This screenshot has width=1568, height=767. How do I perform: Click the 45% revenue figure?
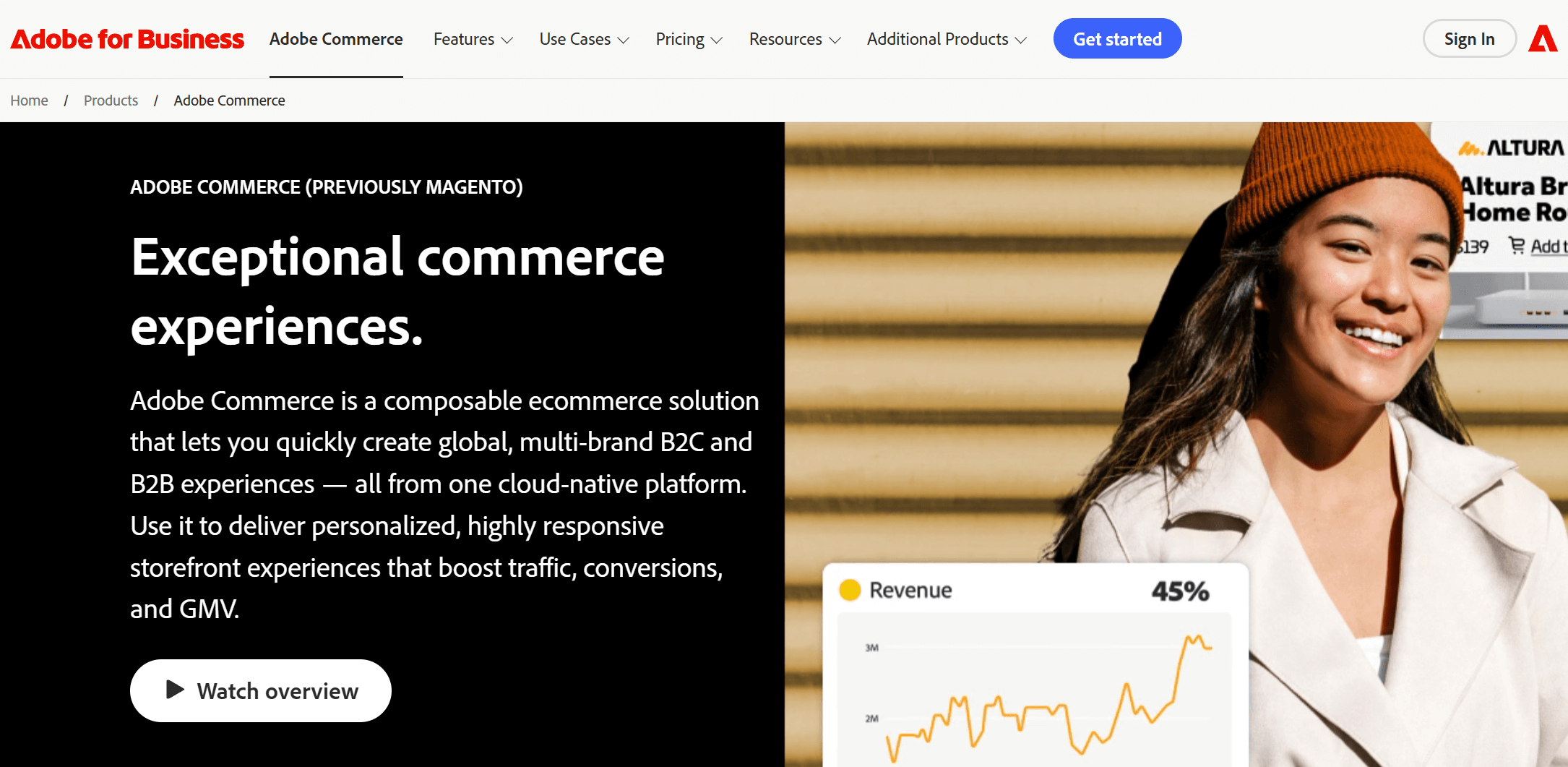click(1180, 591)
